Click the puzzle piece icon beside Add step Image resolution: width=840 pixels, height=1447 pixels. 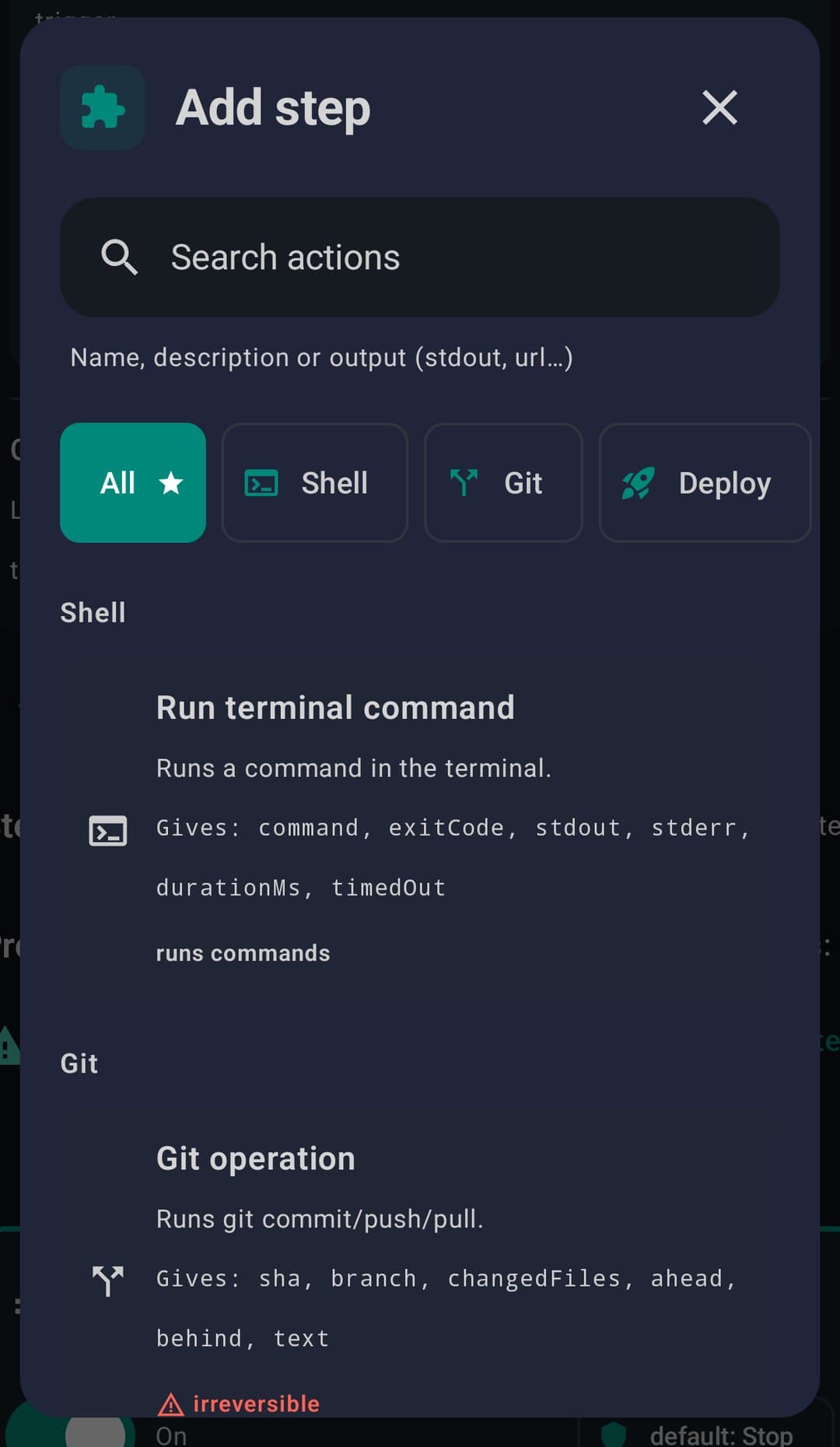(103, 107)
